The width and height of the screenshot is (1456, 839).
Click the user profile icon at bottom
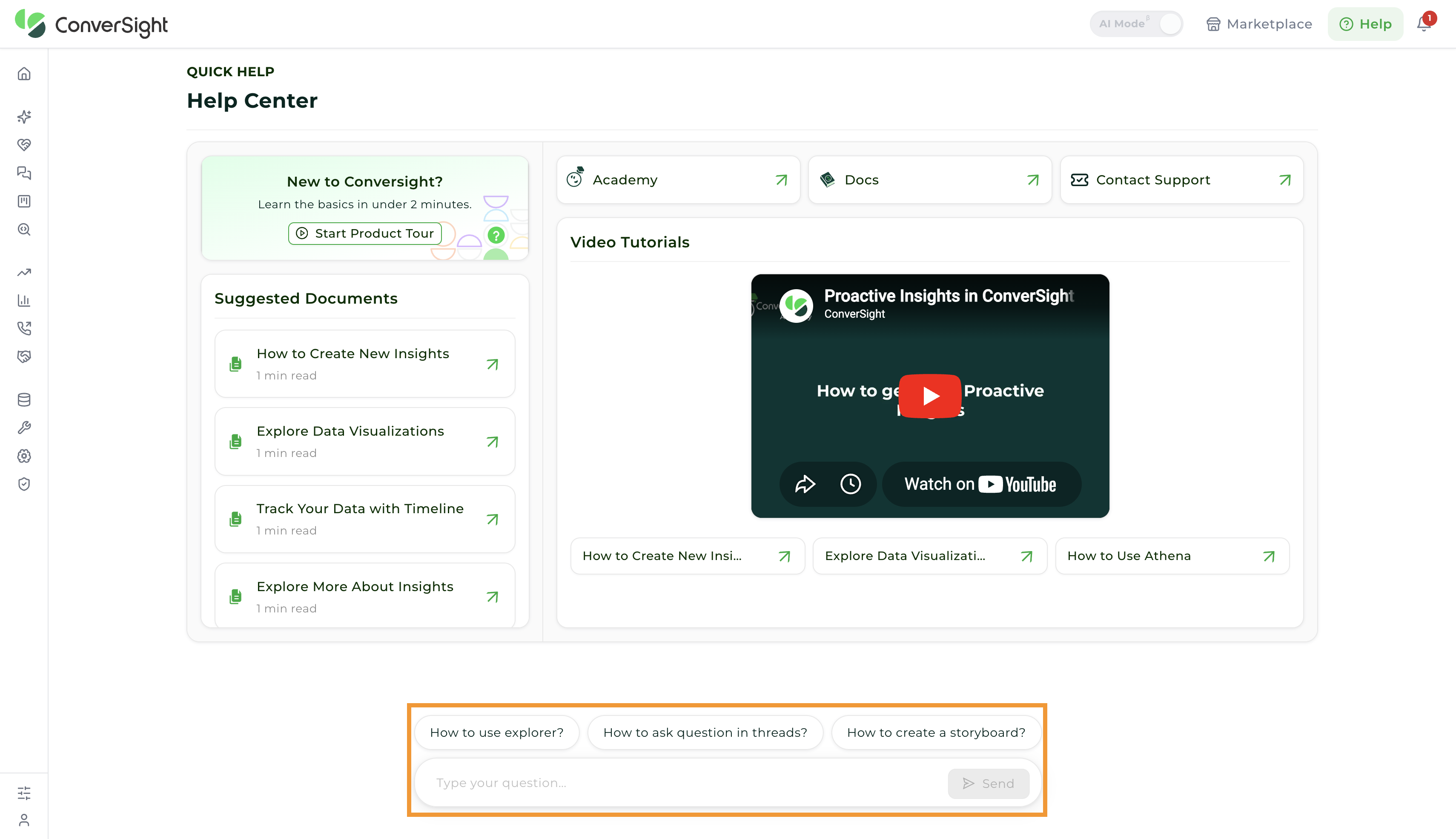pyautogui.click(x=23, y=819)
